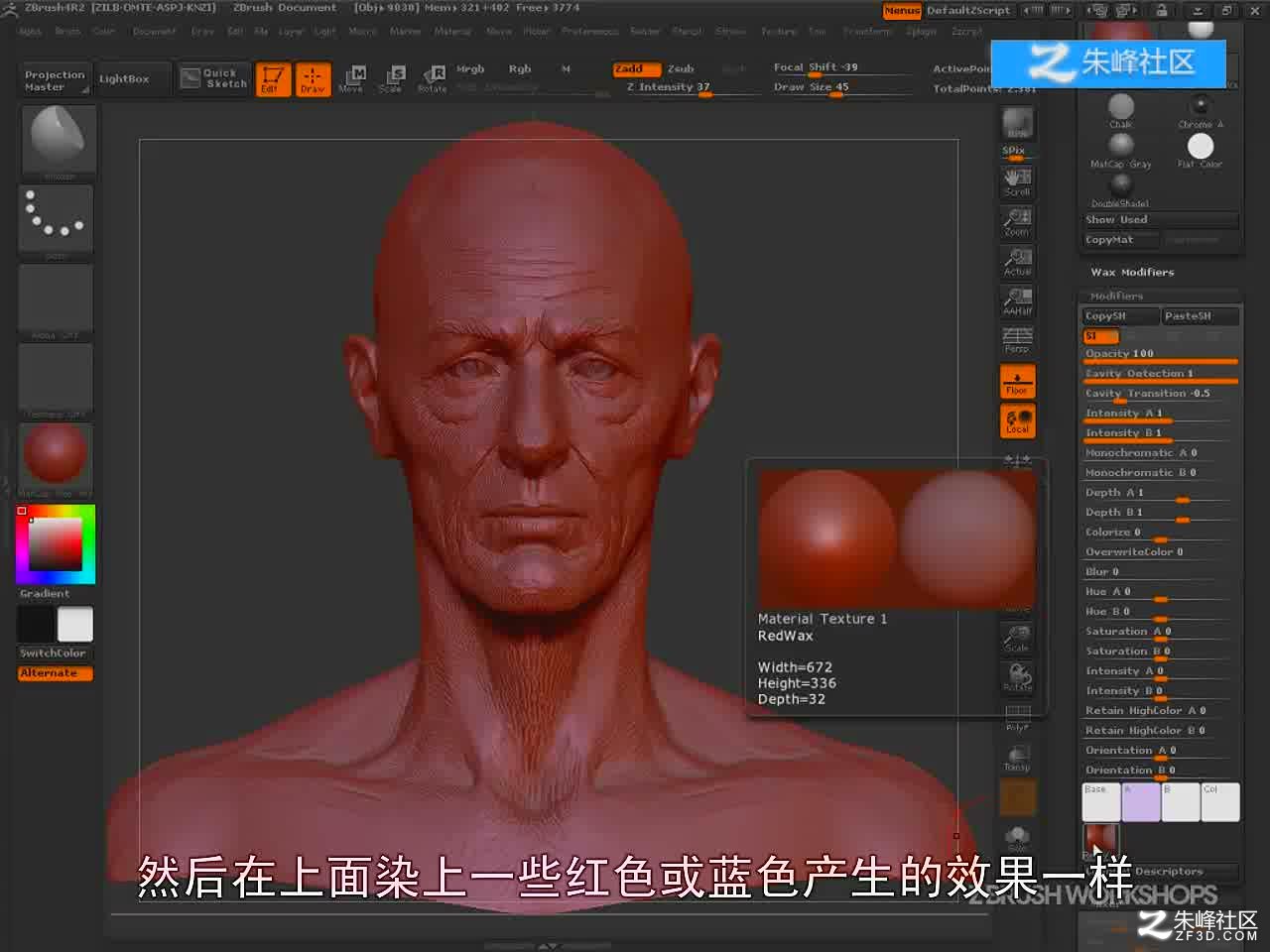Click the Blur 0 slider

tap(1161, 572)
